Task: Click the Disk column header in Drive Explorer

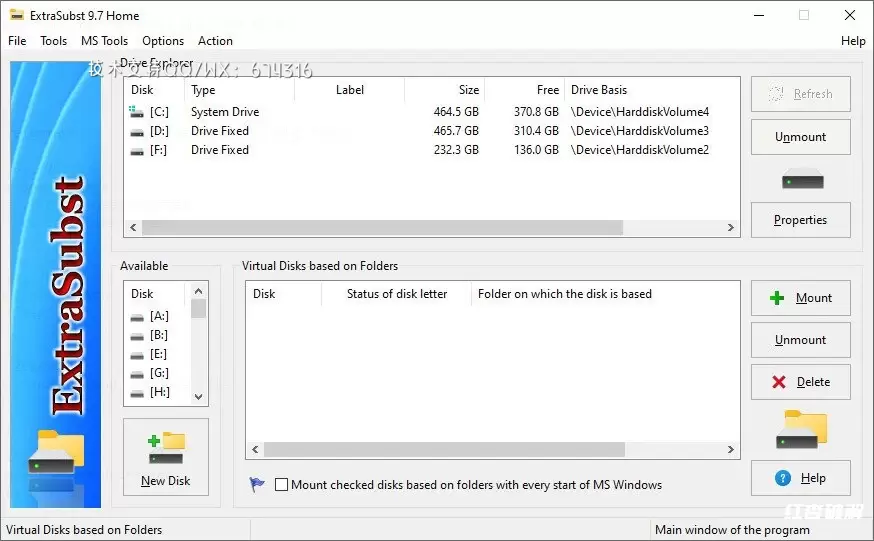Action: 154,90
